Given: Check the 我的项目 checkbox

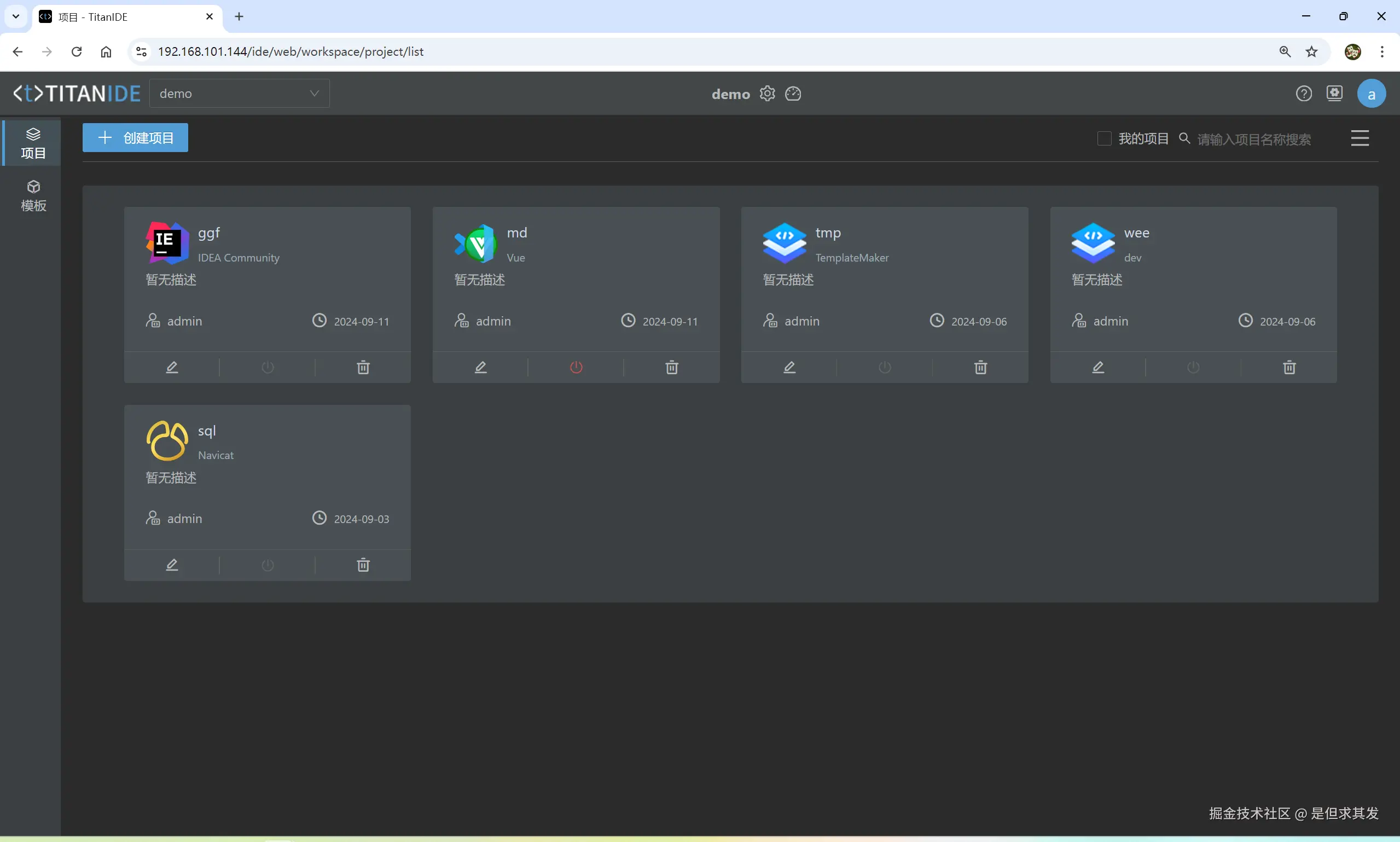Looking at the screenshot, I should 1104,139.
